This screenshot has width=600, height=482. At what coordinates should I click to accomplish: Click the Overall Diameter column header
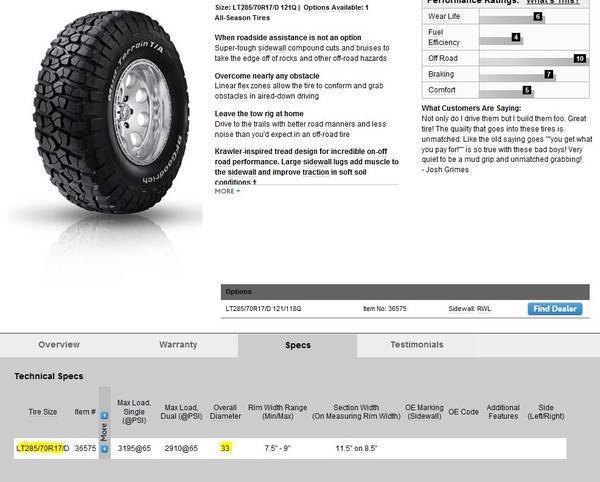coord(225,412)
